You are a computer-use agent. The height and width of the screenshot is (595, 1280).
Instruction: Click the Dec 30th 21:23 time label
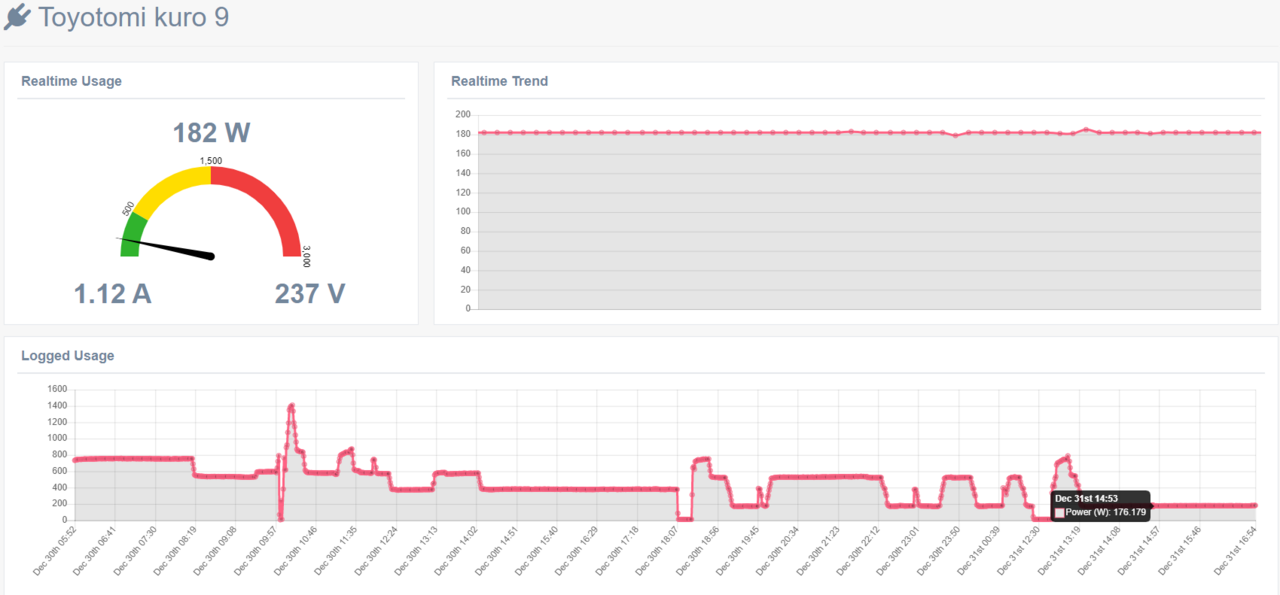(x=816, y=550)
